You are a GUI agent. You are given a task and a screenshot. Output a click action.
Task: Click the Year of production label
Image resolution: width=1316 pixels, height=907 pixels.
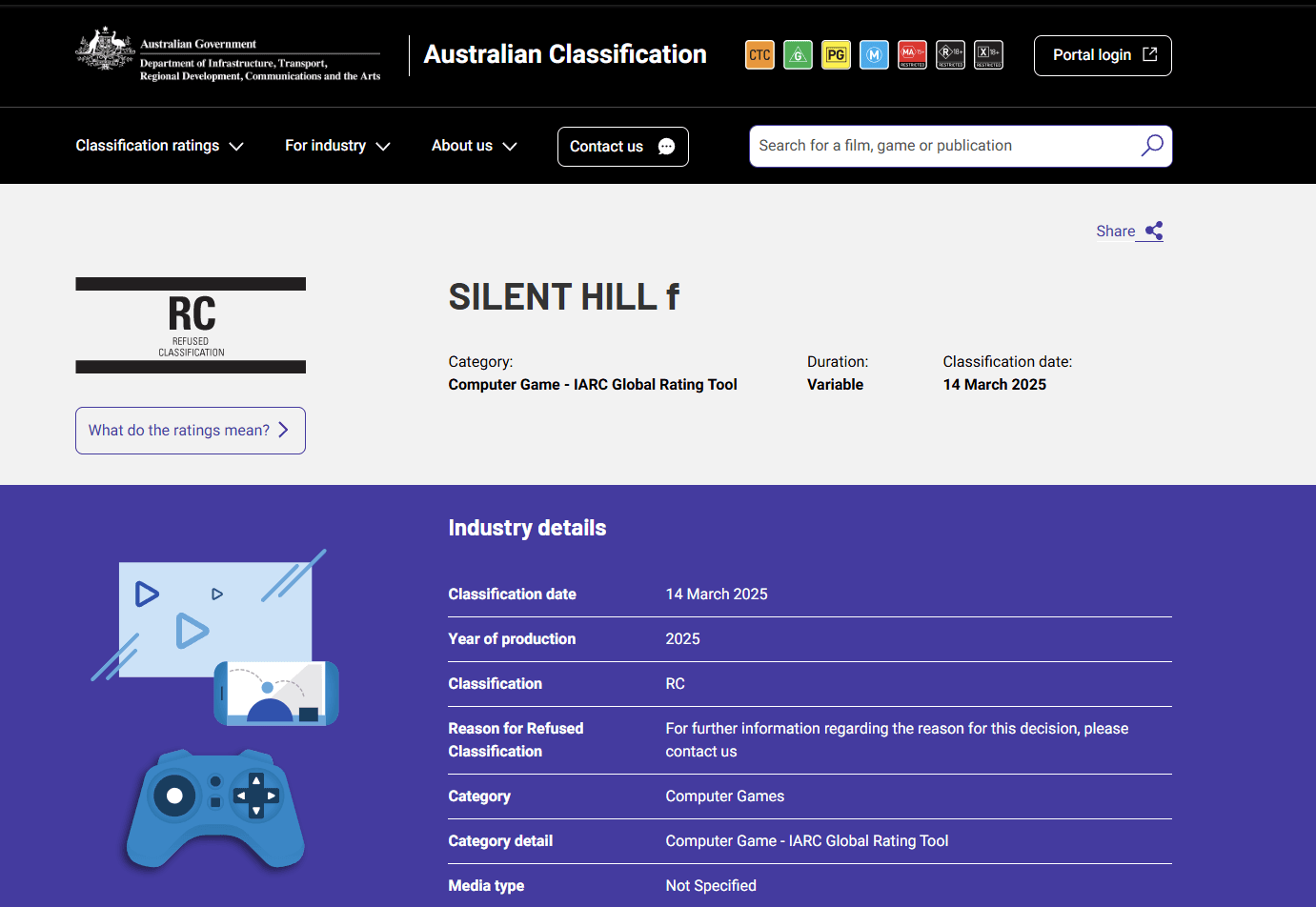[512, 639]
